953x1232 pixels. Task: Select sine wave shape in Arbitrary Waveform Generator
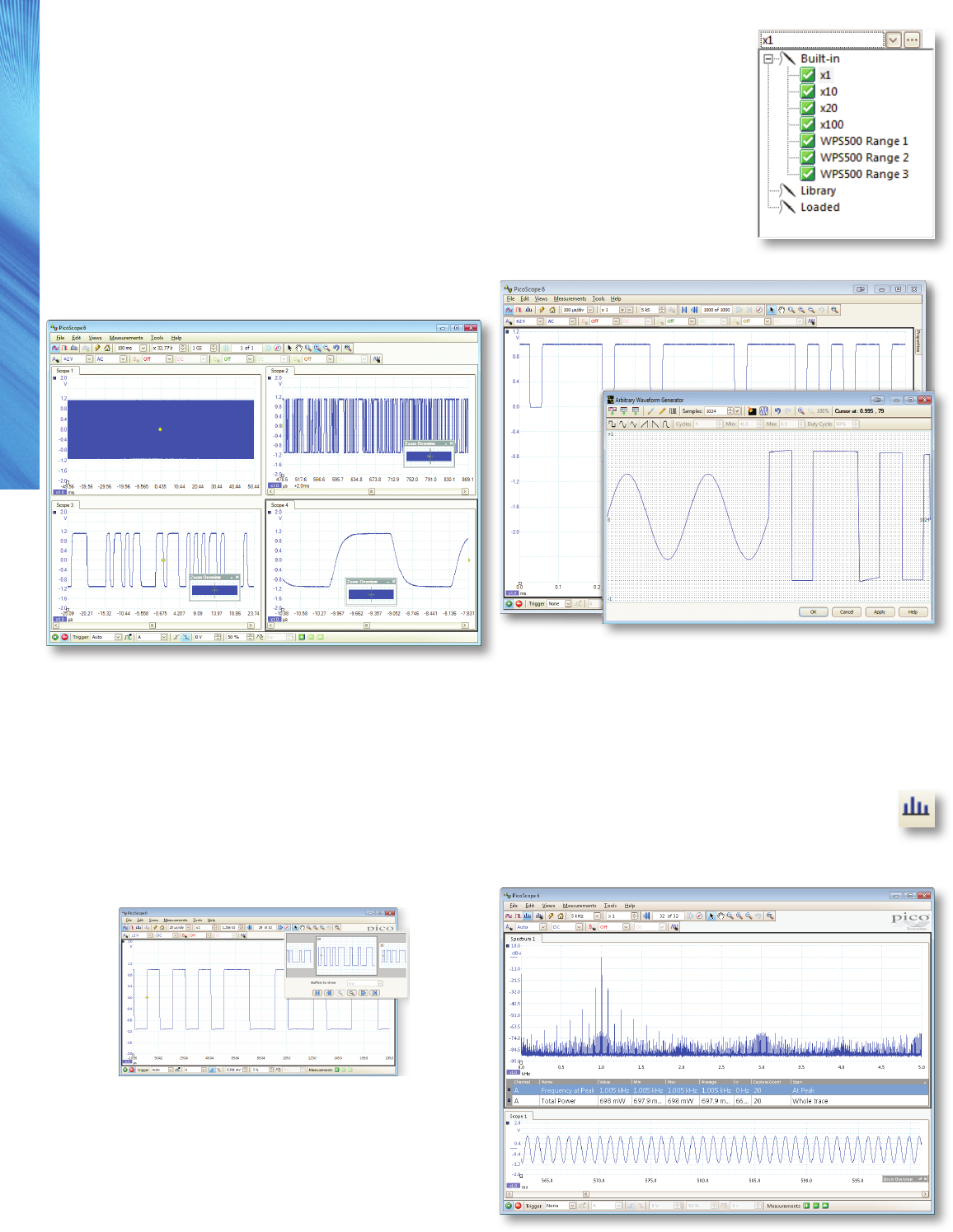pos(622,424)
